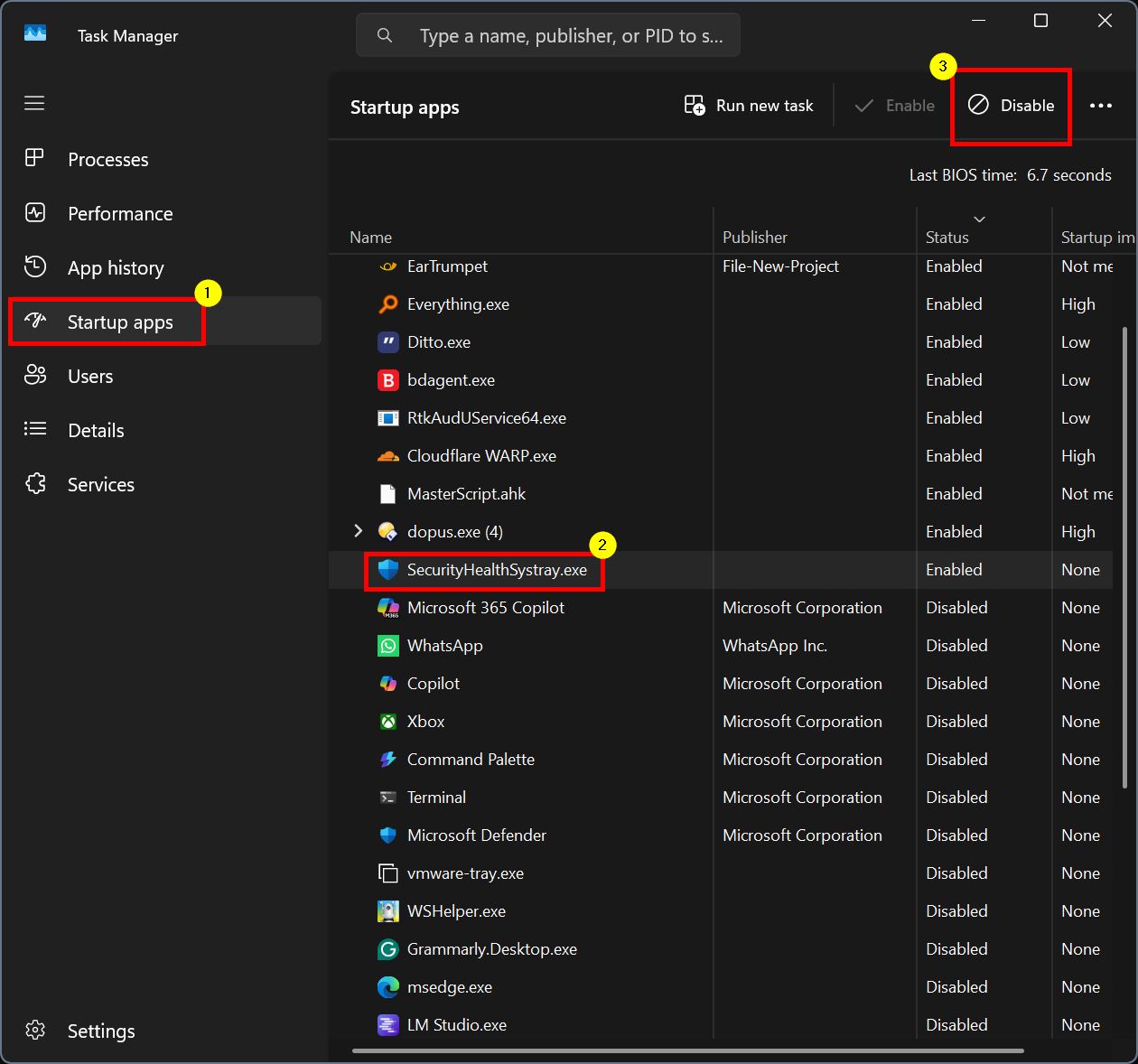Click WhatsApp Inc. publisher cell
Viewport: 1138px width, 1064px height.
775,646
